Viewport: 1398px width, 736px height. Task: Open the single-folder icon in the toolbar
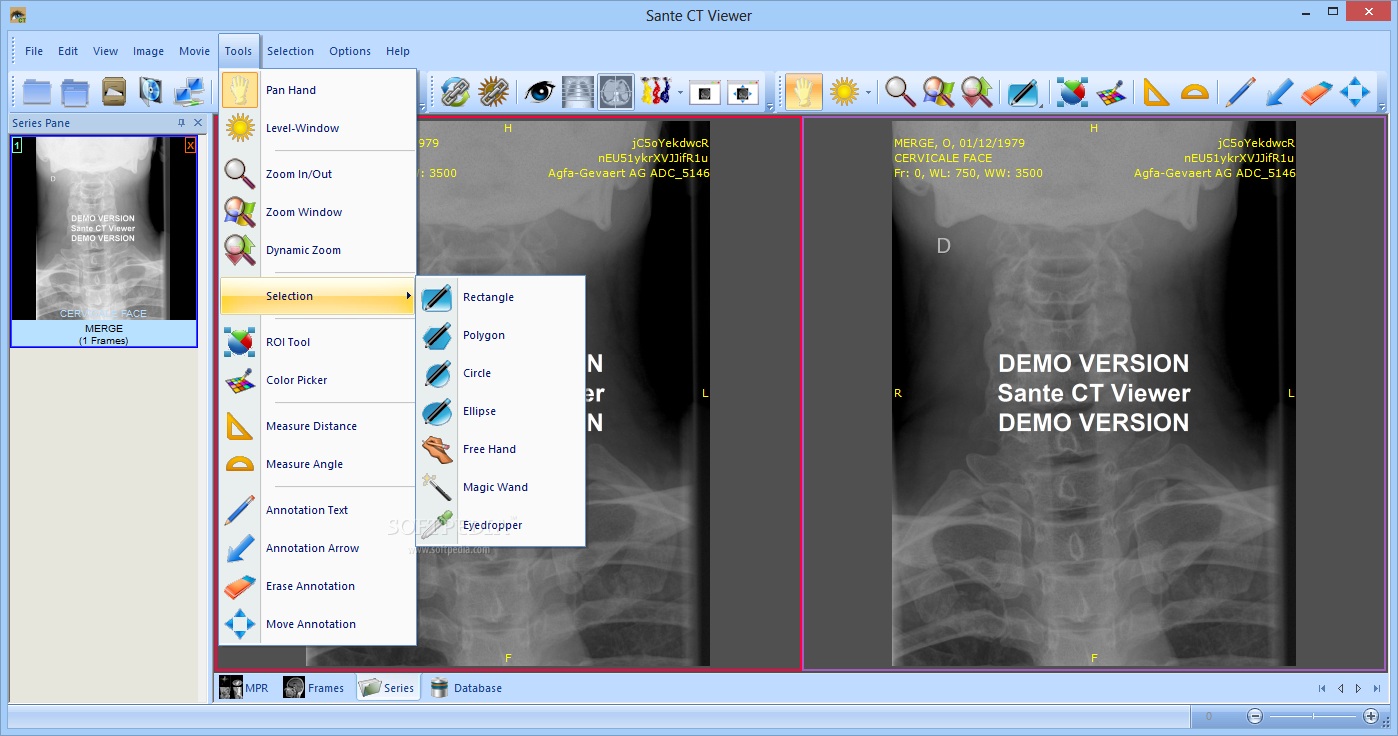coord(37,92)
